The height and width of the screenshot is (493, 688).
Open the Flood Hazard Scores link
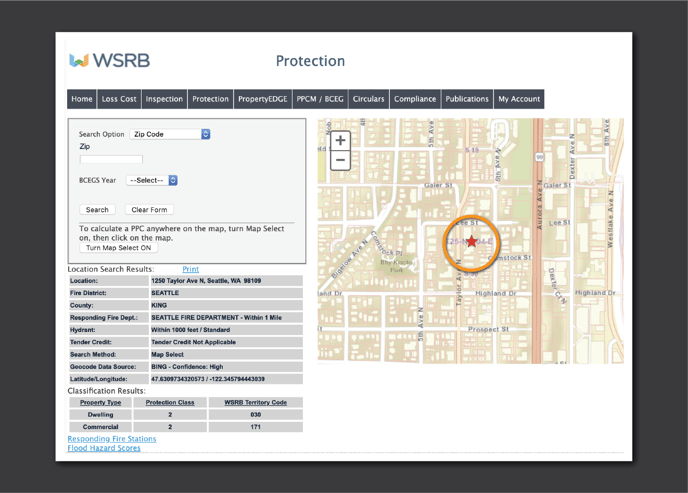tap(104, 448)
